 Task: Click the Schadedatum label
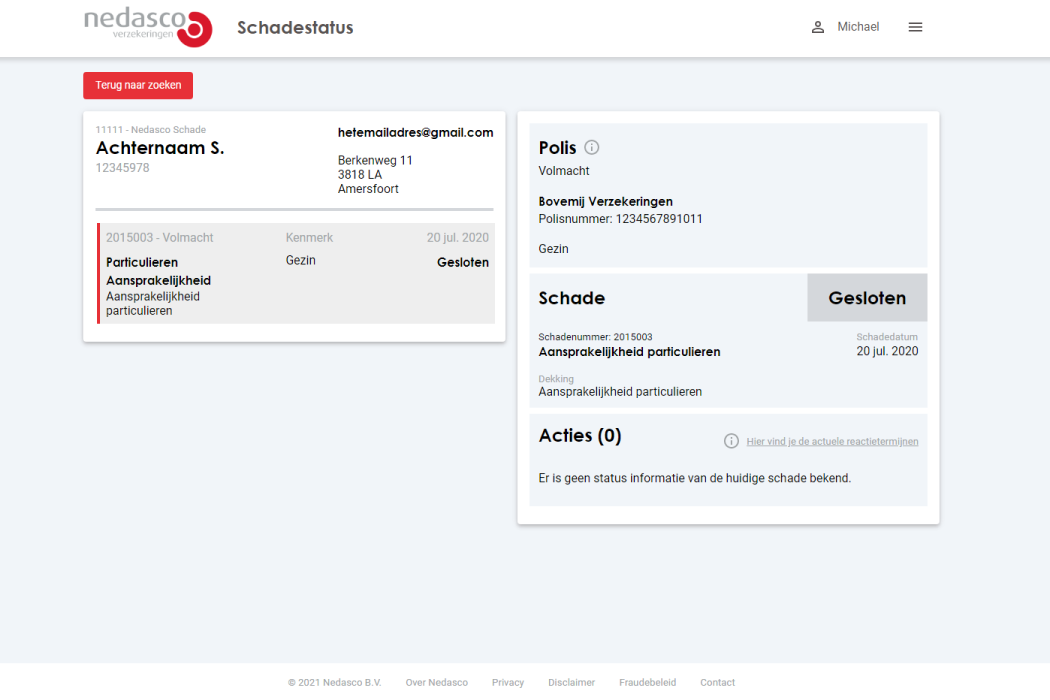pyautogui.click(x=887, y=337)
